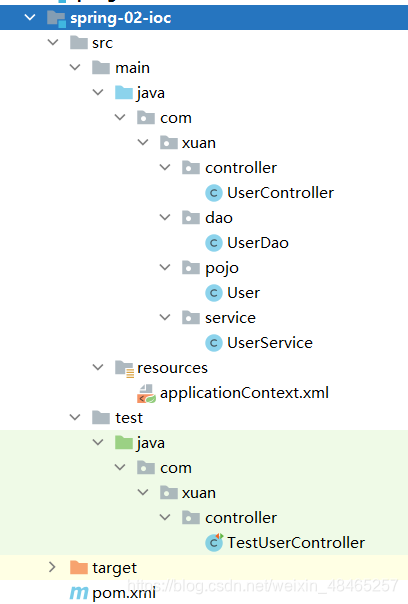This screenshot has width=408, height=604.
Task: Collapse the java folder under test
Action: [x=98, y=443]
